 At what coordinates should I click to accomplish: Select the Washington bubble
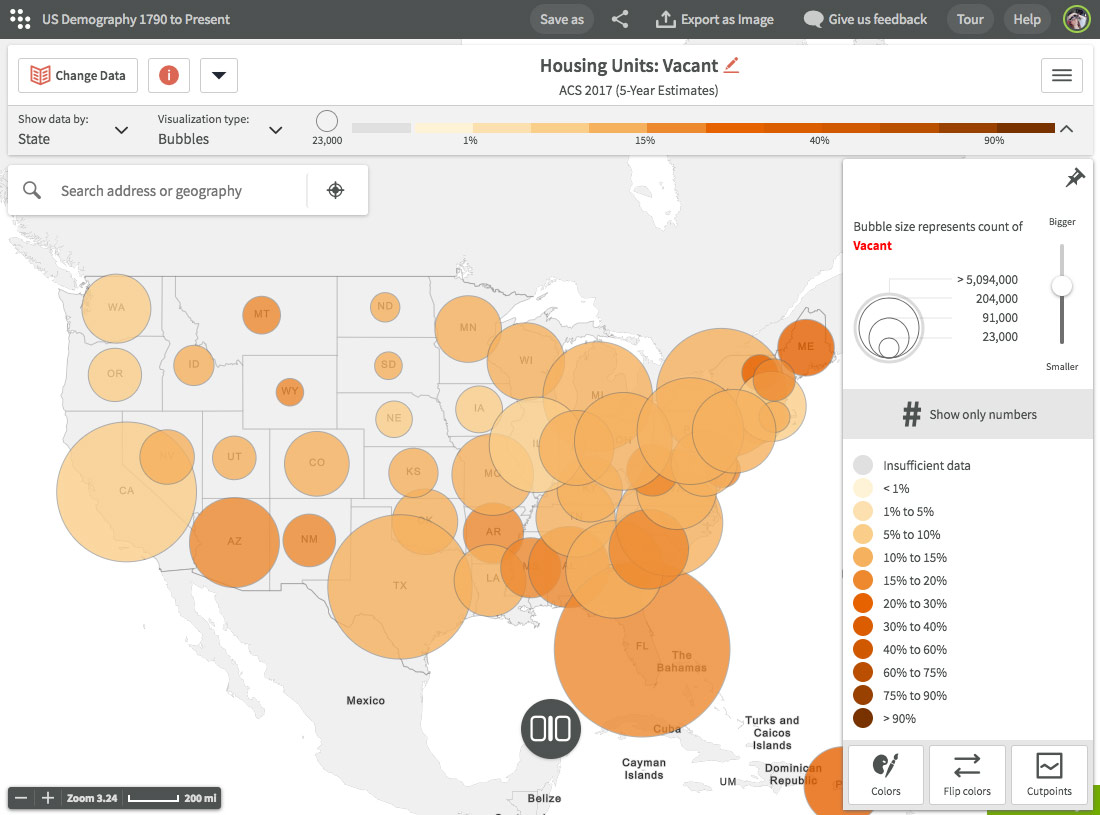116,309
